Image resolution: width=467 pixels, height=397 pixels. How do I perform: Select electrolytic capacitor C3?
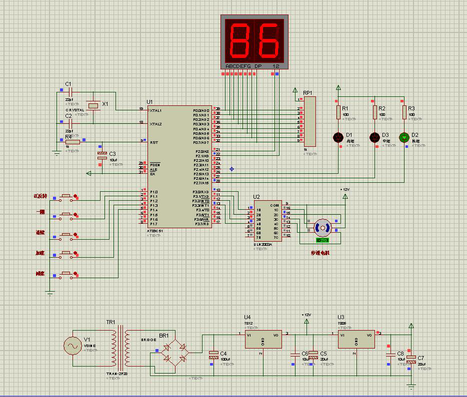[102, 155]
